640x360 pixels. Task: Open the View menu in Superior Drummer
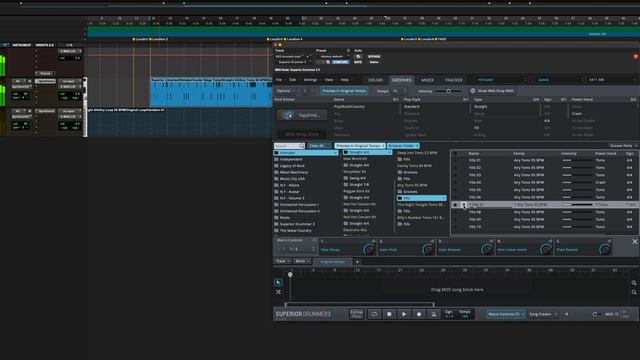[x=329, y=80]
